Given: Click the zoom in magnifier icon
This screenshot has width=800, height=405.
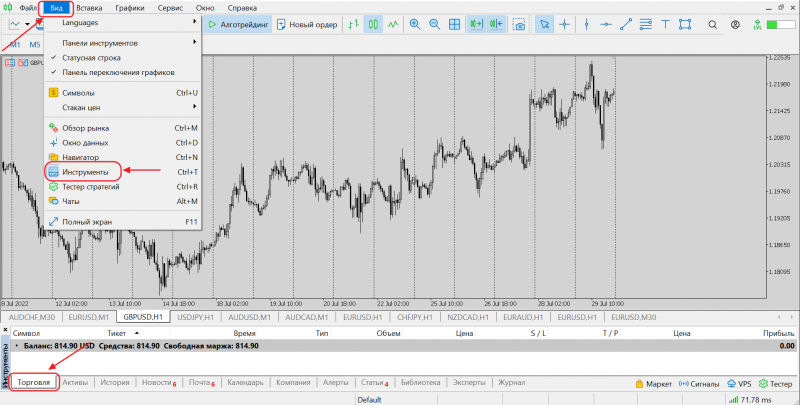Looking at the screenshot, I should [415, 24].
